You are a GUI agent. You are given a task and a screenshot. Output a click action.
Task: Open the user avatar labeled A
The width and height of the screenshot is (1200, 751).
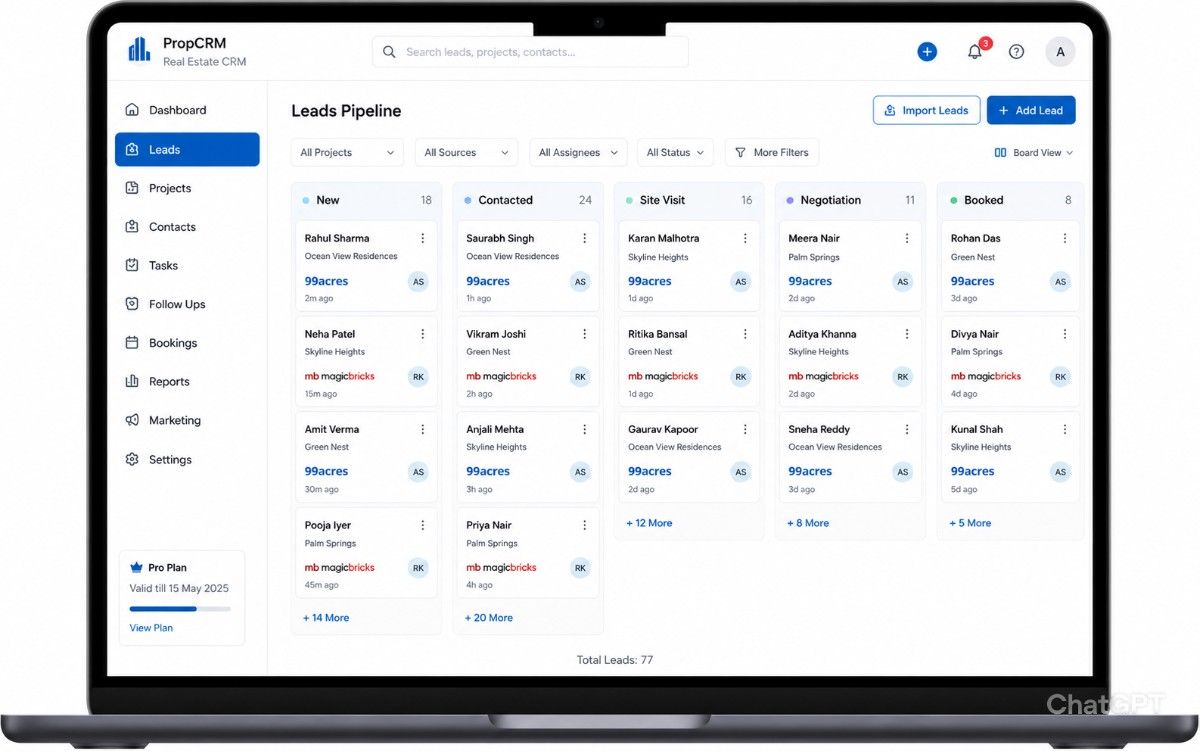(1060, 52)
